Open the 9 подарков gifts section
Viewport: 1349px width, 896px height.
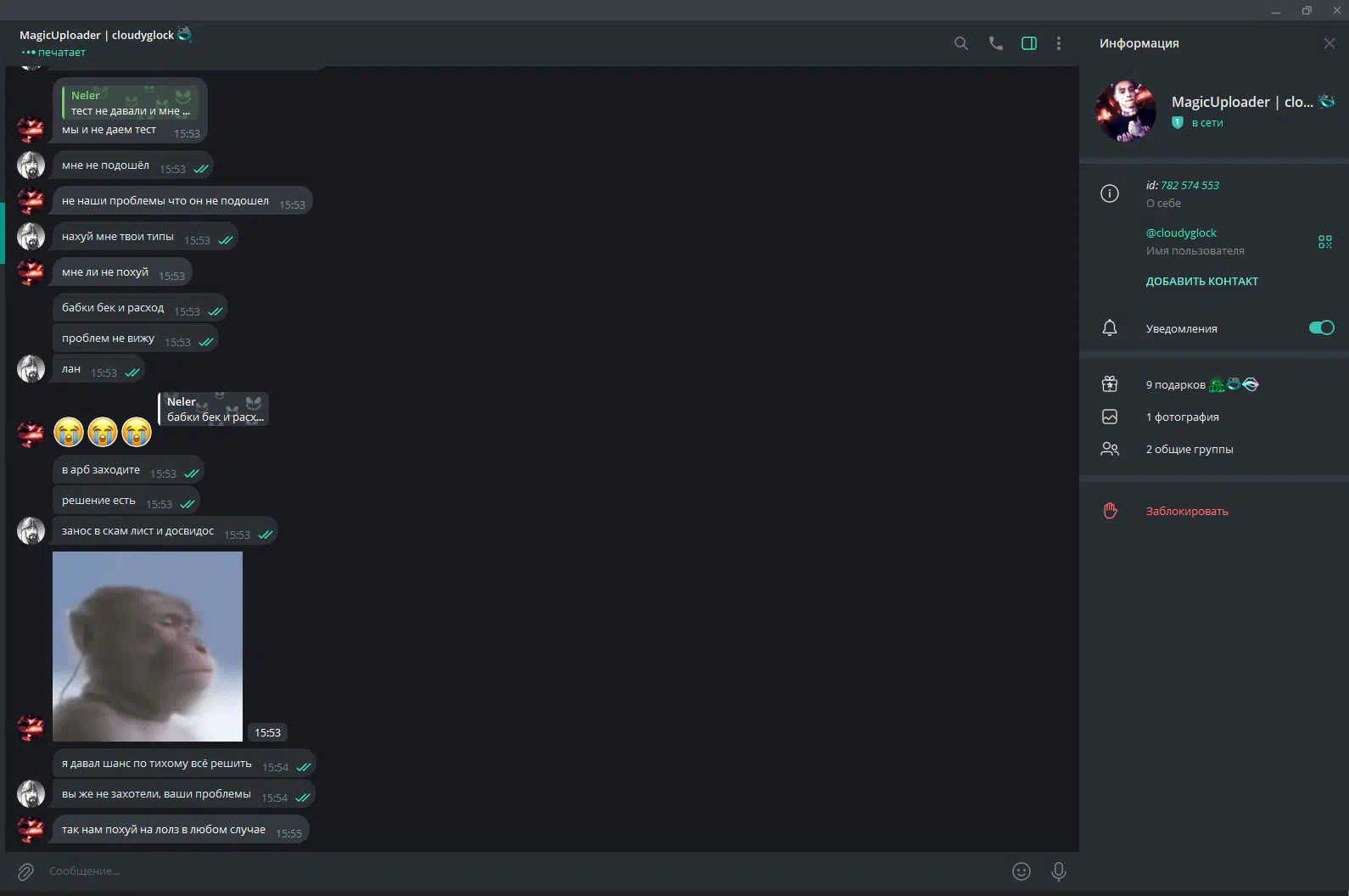tap(1175, 384)
